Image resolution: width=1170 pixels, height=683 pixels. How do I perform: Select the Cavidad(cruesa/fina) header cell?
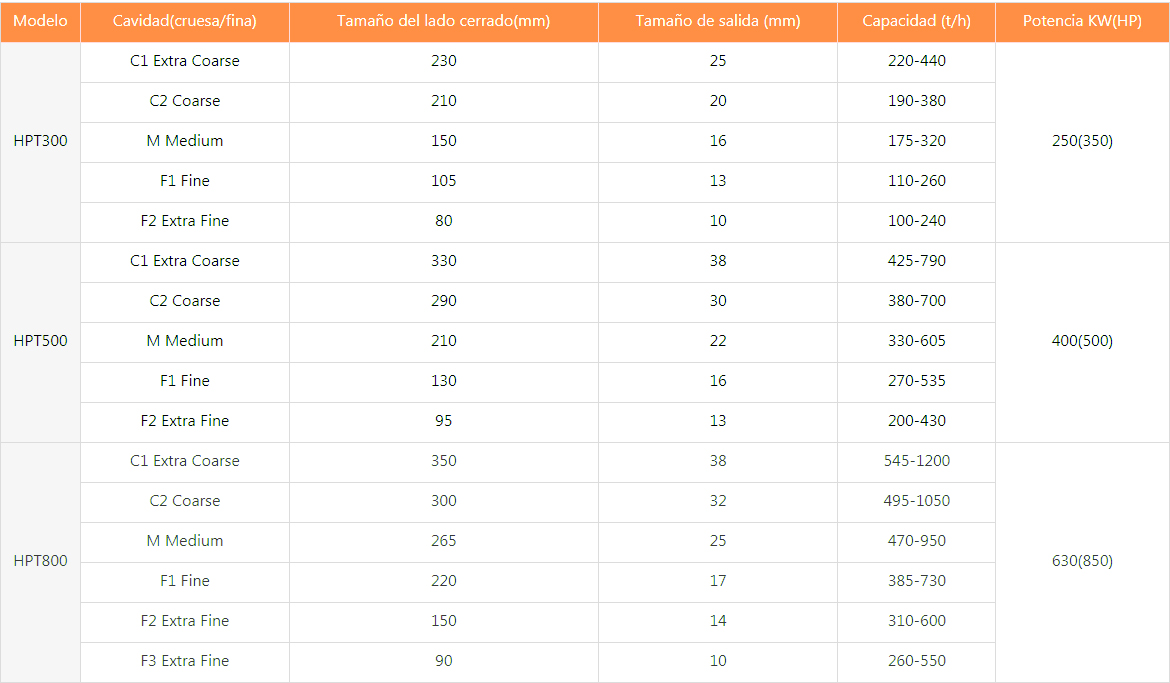(185, 21)
